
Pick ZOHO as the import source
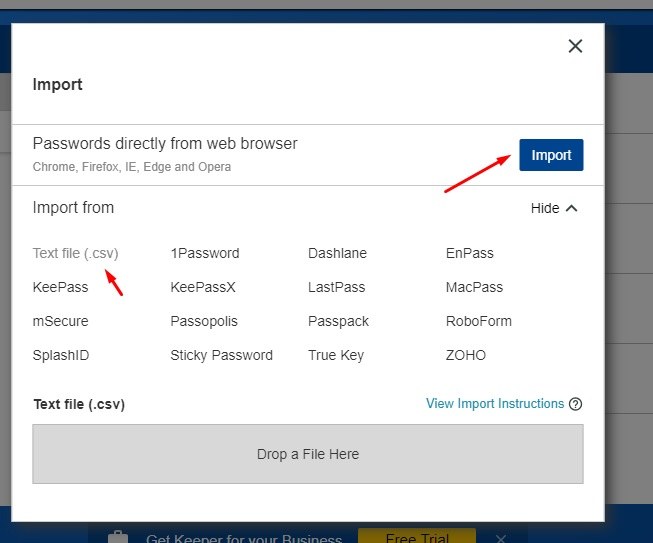pos(466,355)
